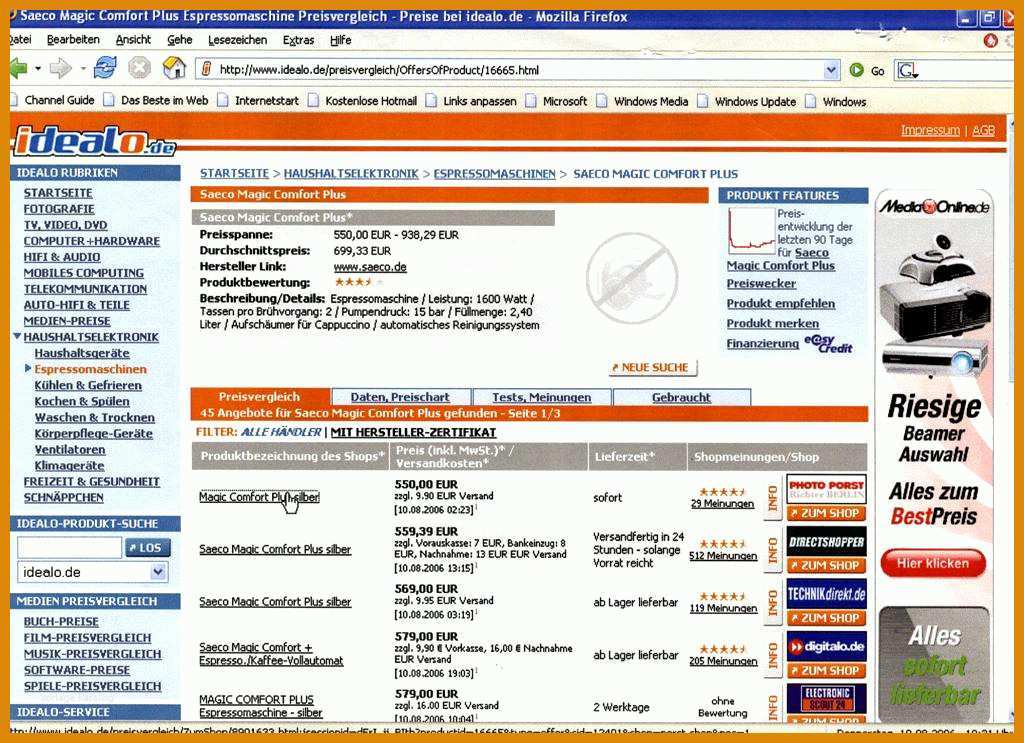Click the Hier klicken ad button
This screenshot has height=743, width=1024.
pyautogui.click(x=933, y=563)
